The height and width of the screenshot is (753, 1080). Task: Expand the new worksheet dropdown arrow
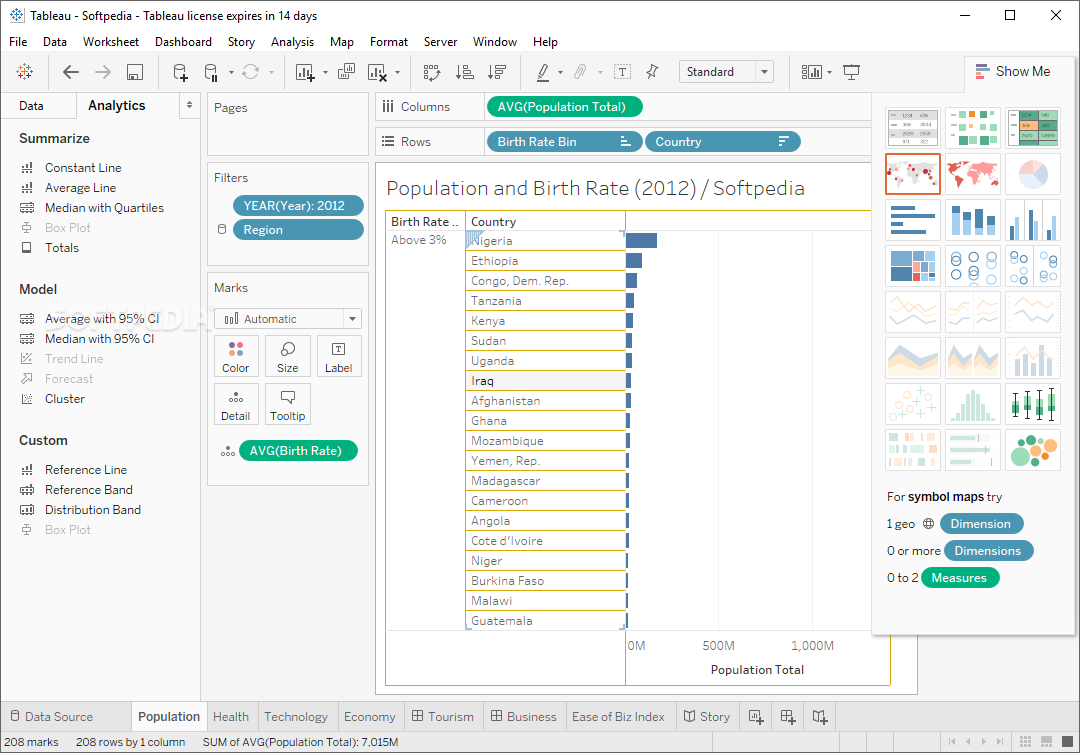324,72
